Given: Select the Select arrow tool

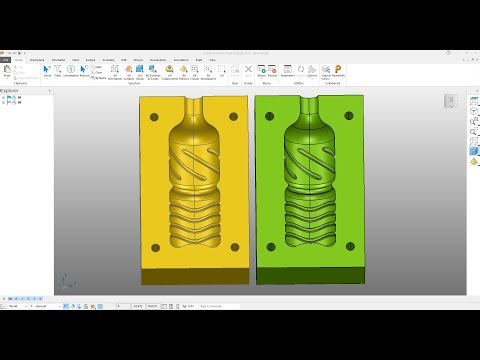Looking at the screenshot, I should (x=47, y=69).
